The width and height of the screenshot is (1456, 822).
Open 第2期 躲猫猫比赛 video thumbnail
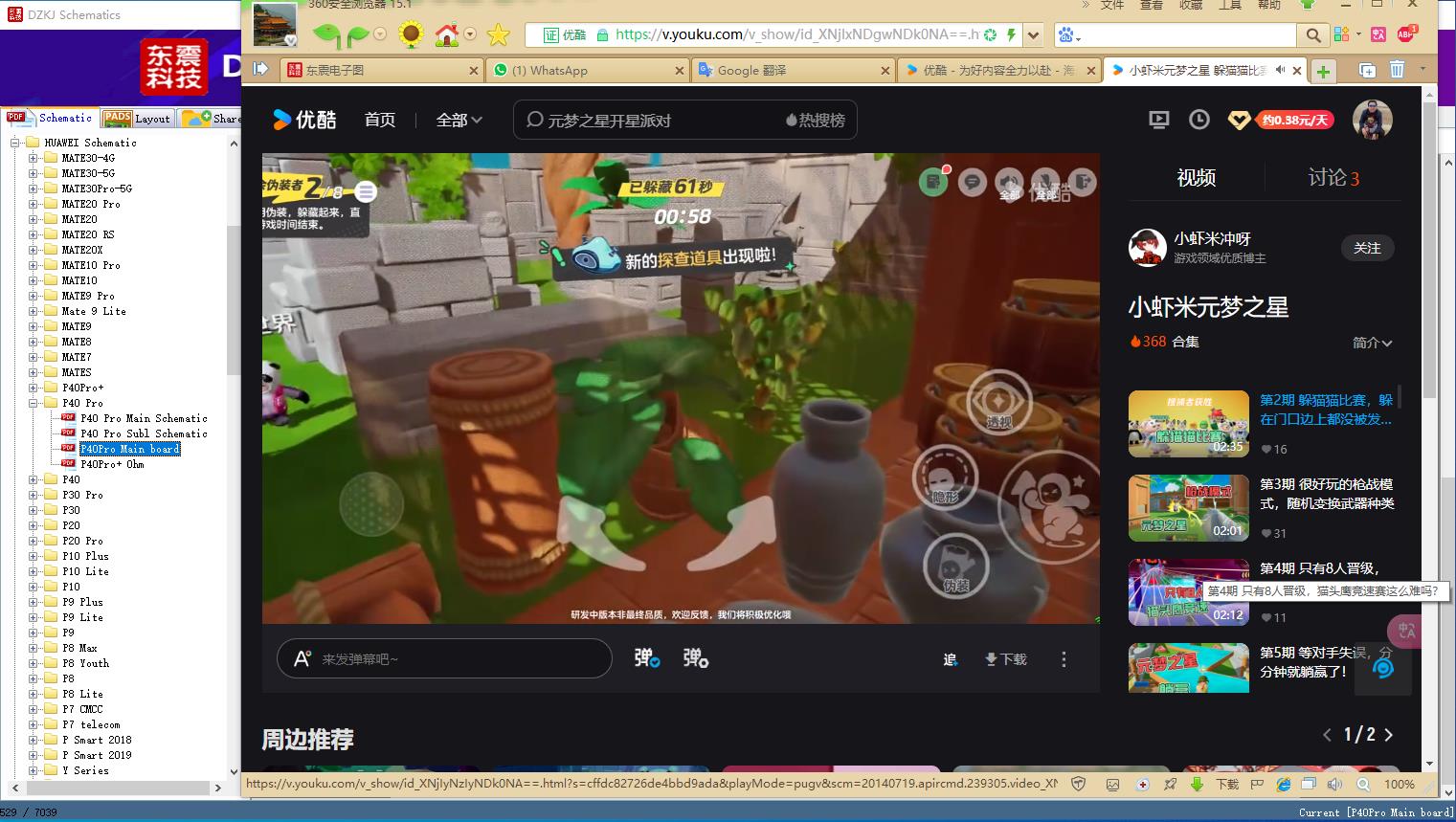(1189, 424)
